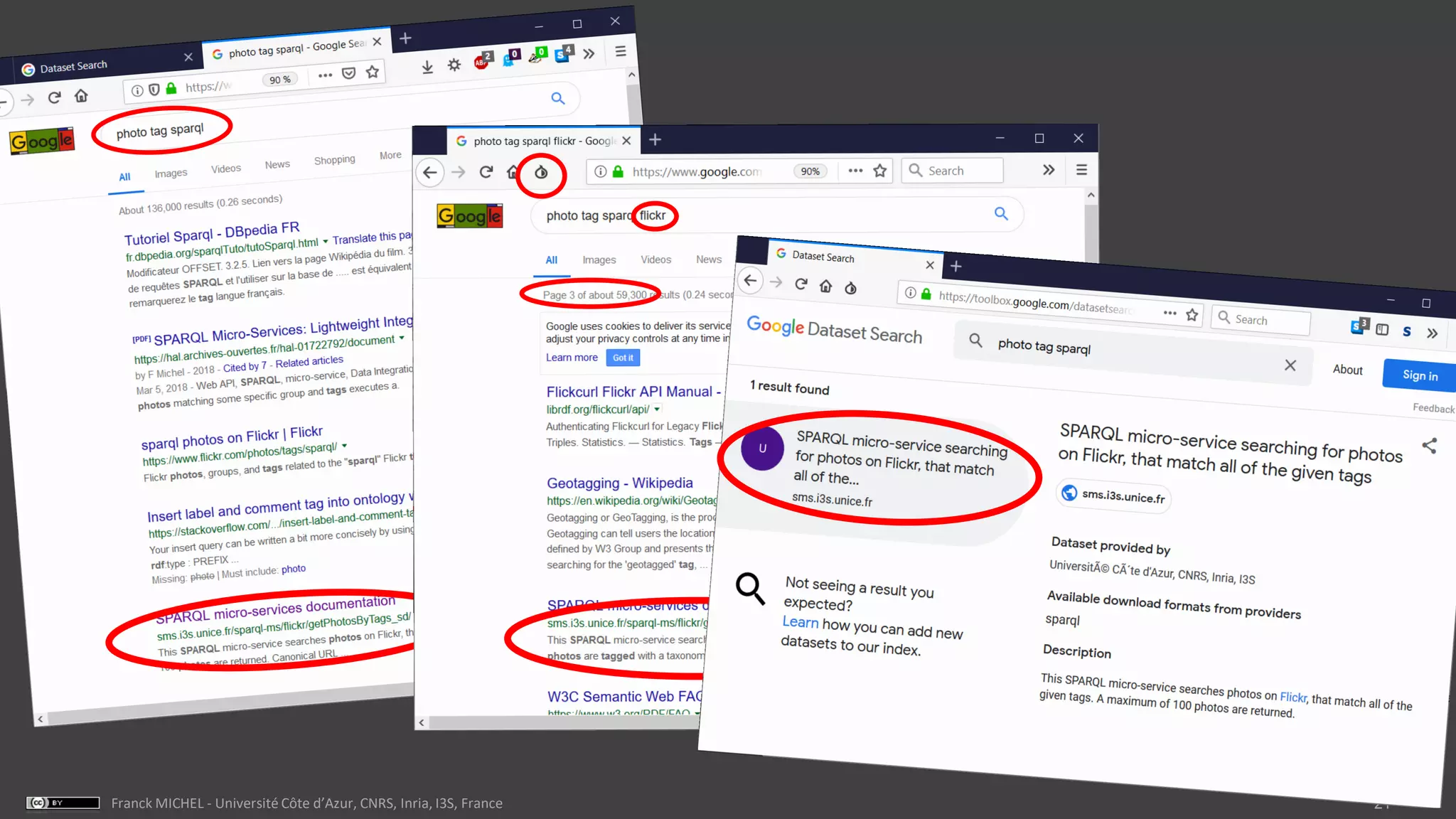Clear the Dataset Search query with the X
Screen dimensions: 1456x819
[1290, 365]
